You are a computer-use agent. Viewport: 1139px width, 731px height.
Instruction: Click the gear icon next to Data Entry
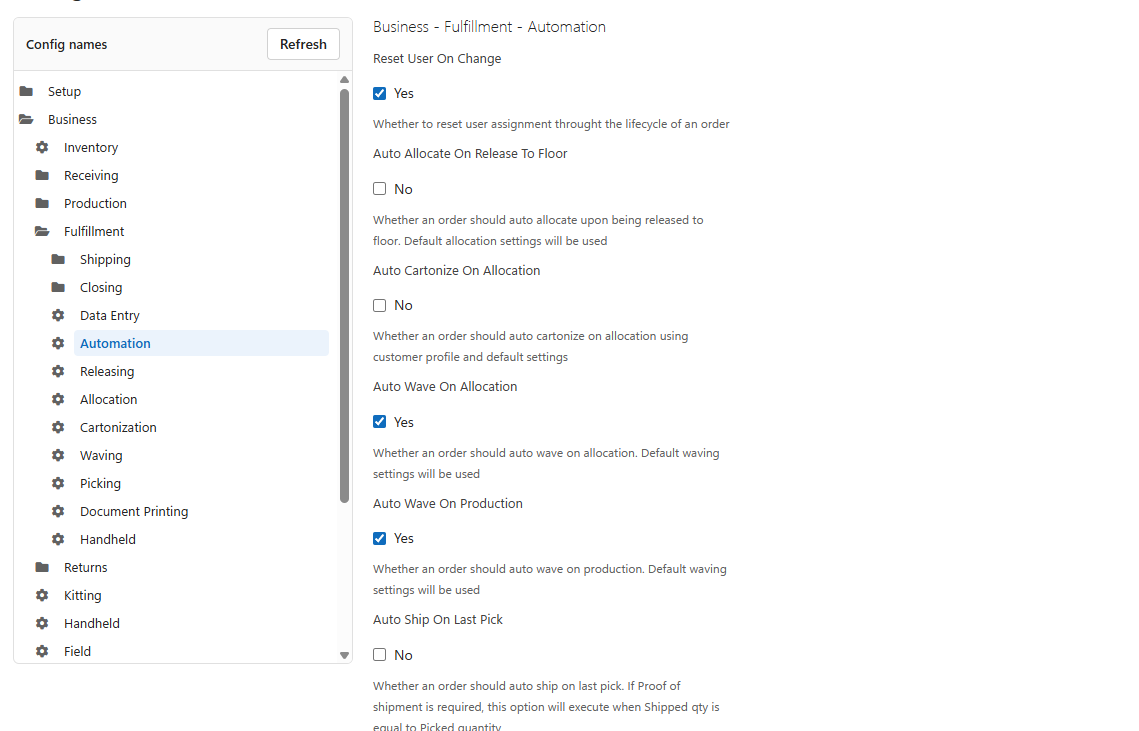pos(58,315)
